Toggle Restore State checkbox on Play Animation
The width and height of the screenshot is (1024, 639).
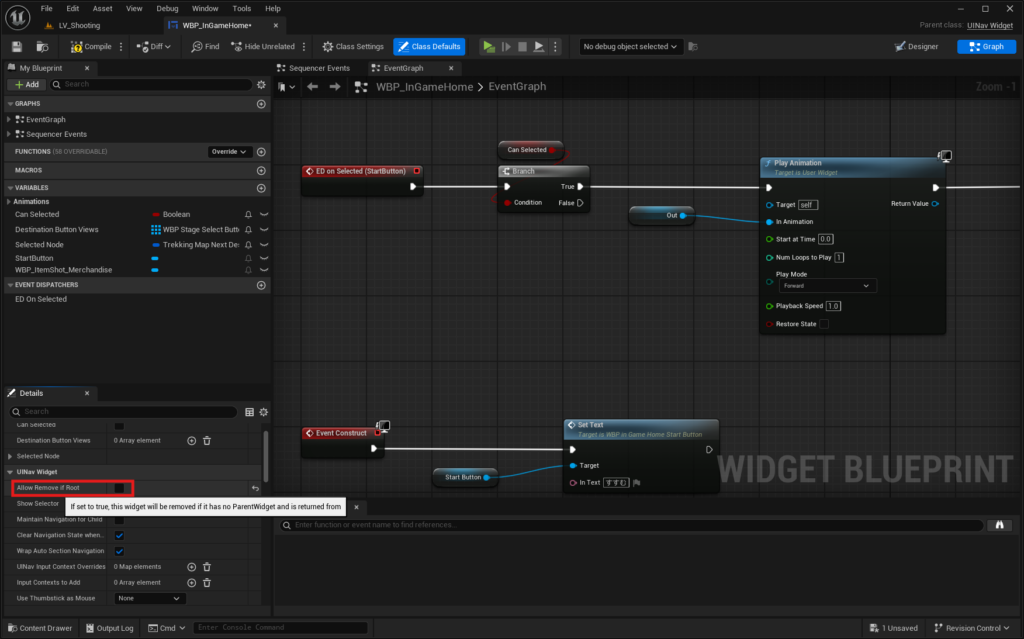point(823,324)
